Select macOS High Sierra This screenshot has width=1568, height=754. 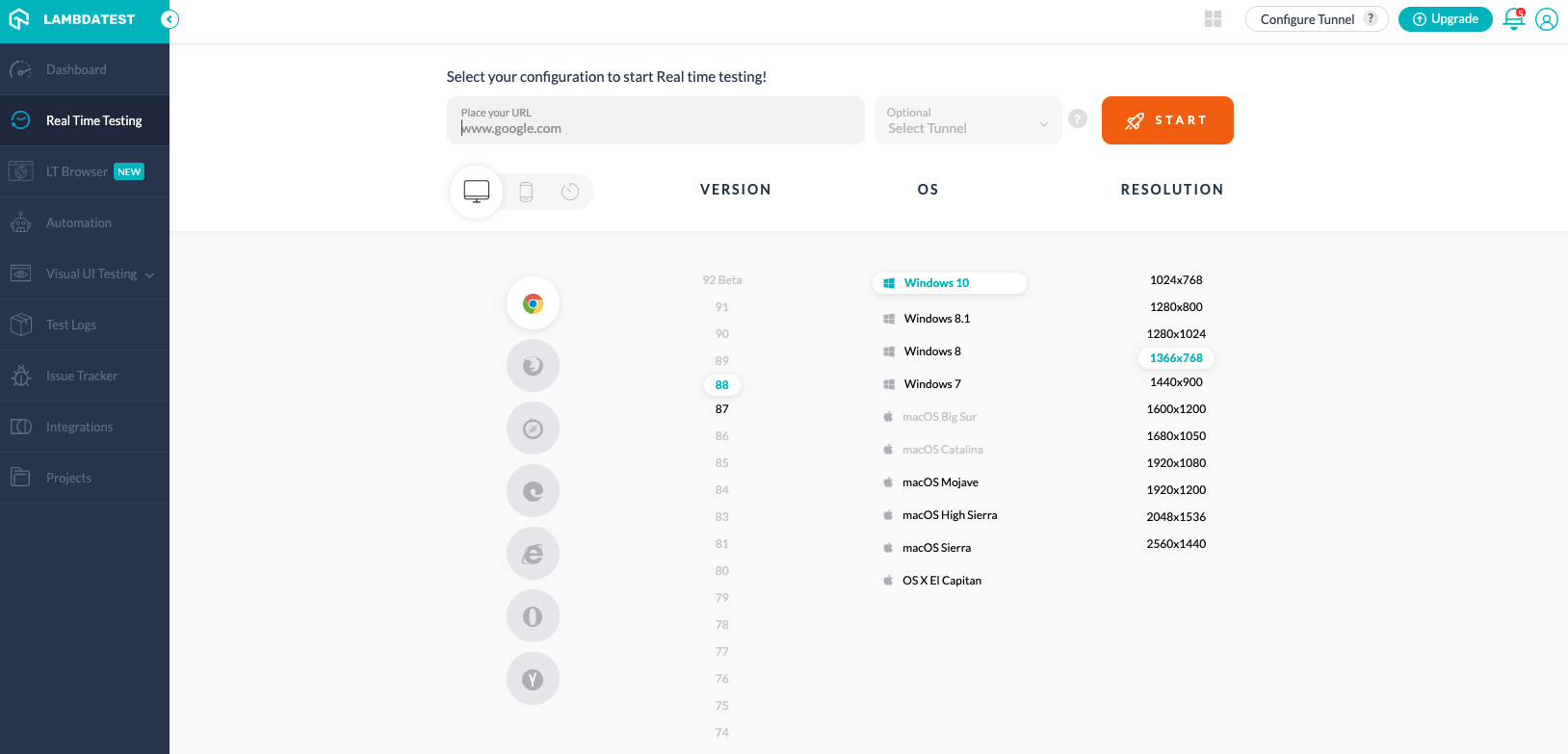pos(940,515)
